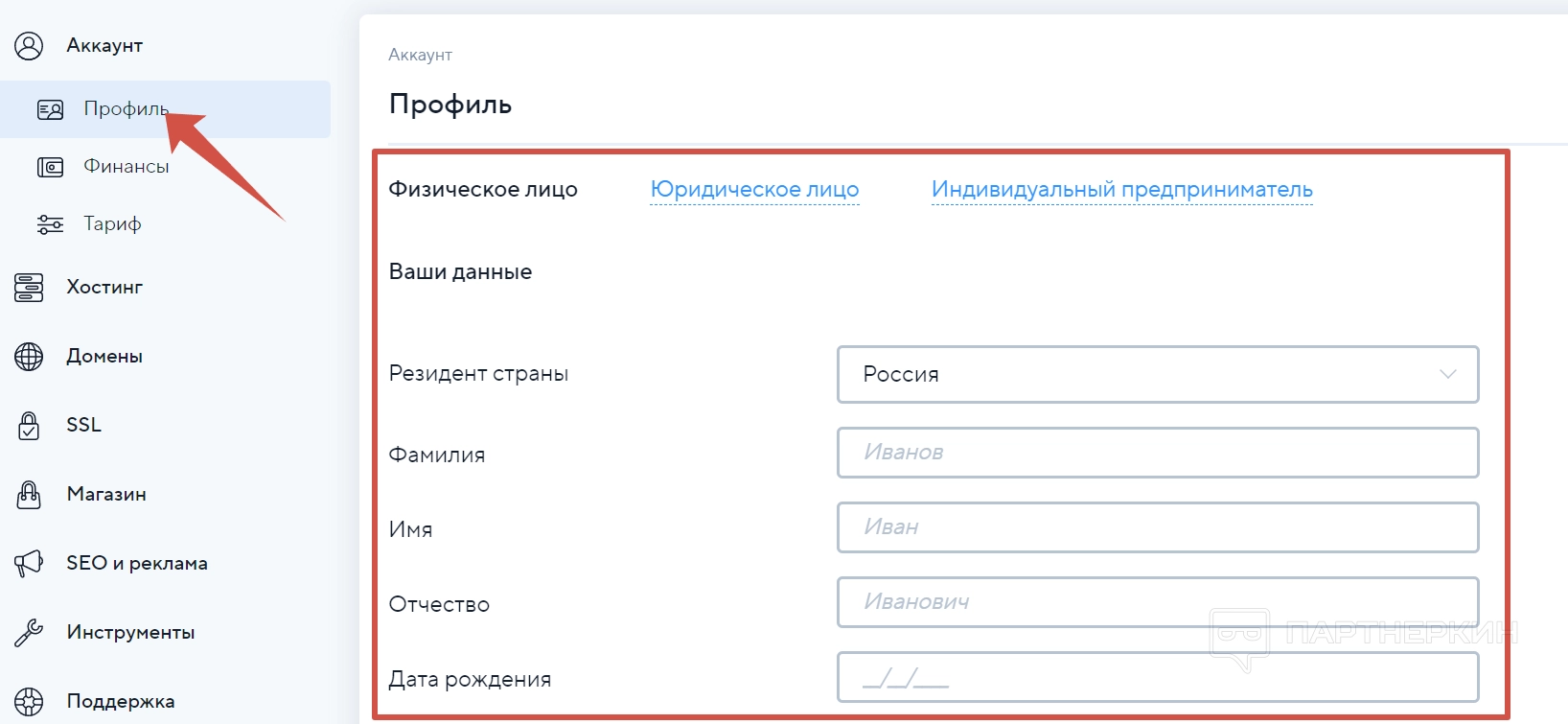The image size is (1568, 724).
Task: Click the Дата рождения date field
Action: point(1157,677)
